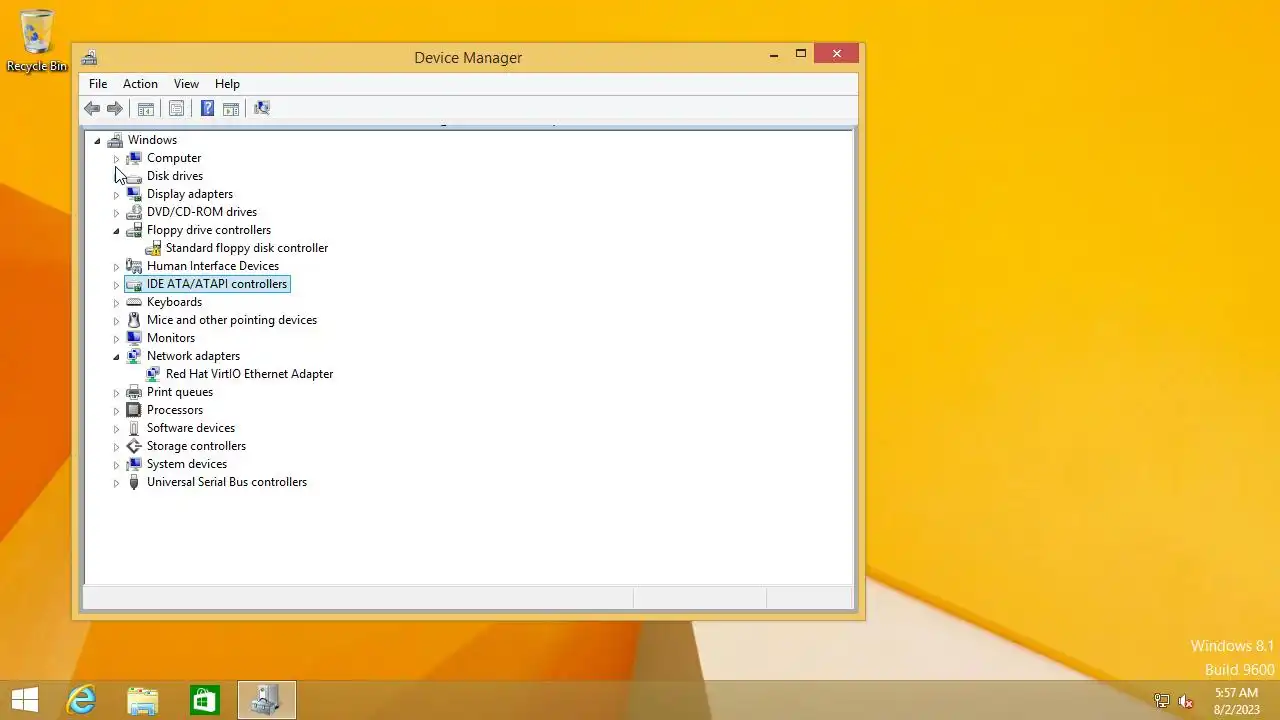Image resolution: width=1280 pixels, height=720 pixels.
Task: Click the Start button on the taskbar
Action: [x=25, y=700]
